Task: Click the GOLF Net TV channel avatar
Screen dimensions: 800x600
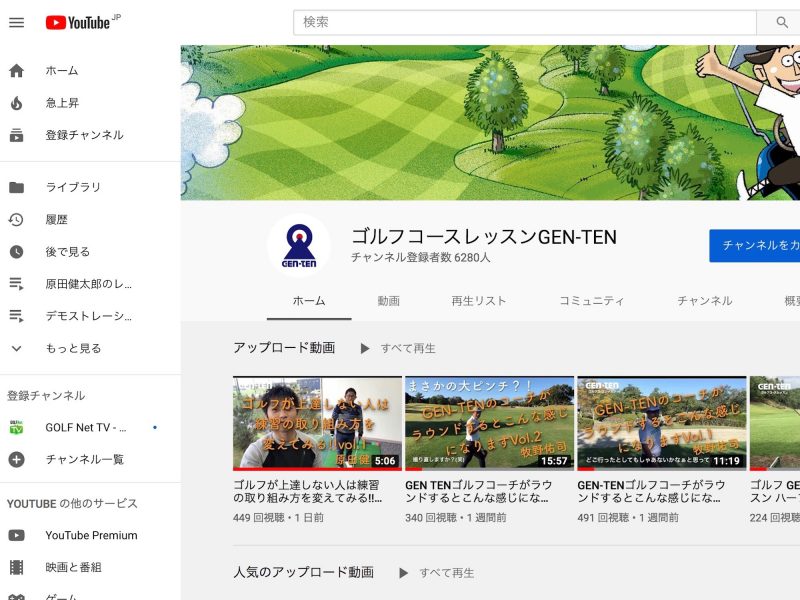Action: tap(16, 427)
